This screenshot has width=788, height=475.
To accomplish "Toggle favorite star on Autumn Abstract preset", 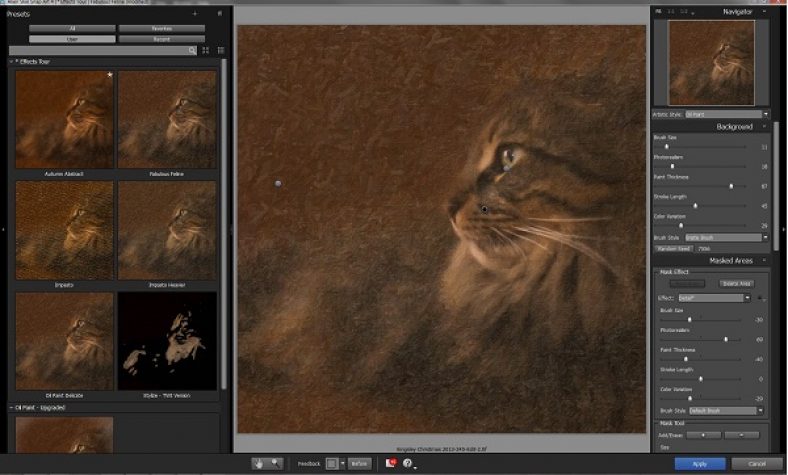I will [x=110, y=75].
